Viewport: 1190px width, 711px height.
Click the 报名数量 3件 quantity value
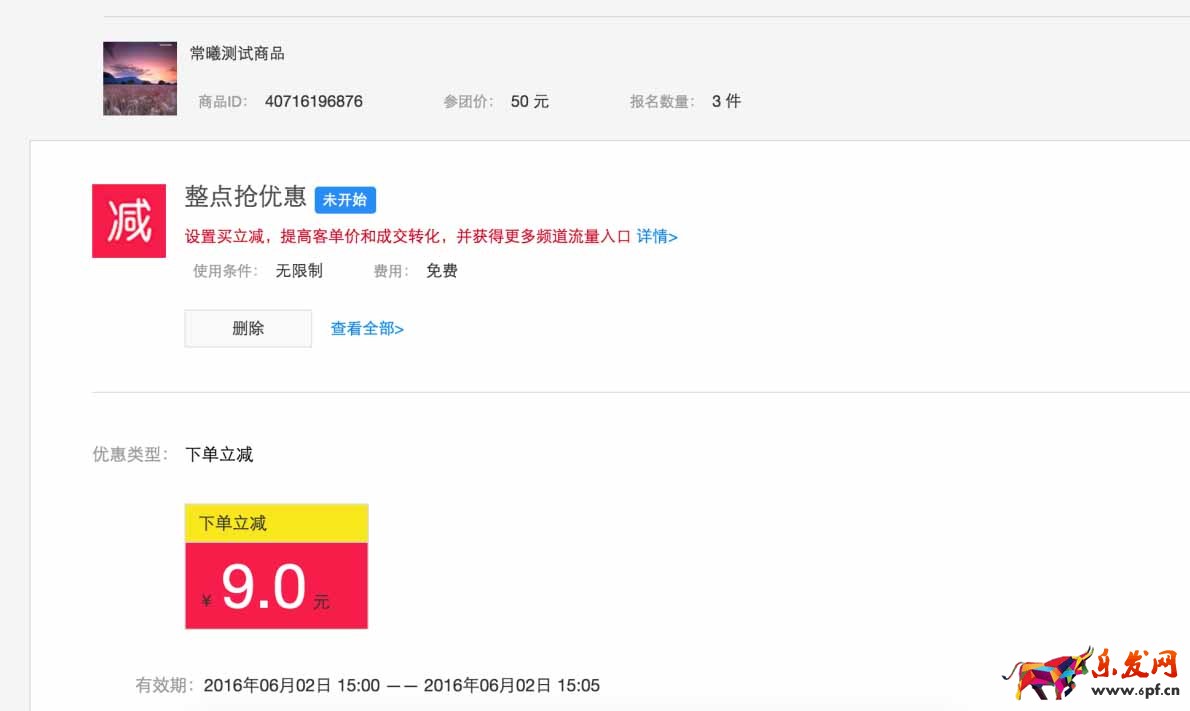pyautogui.click(x=726, y=101)
